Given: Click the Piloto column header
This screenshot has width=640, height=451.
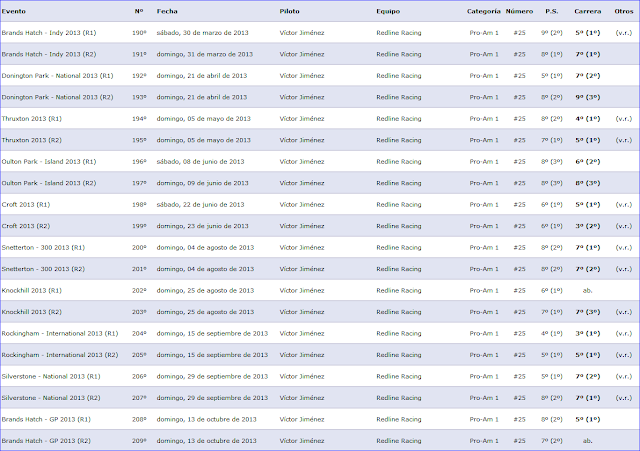Looking at the screenshot, I should pos(289,11).
